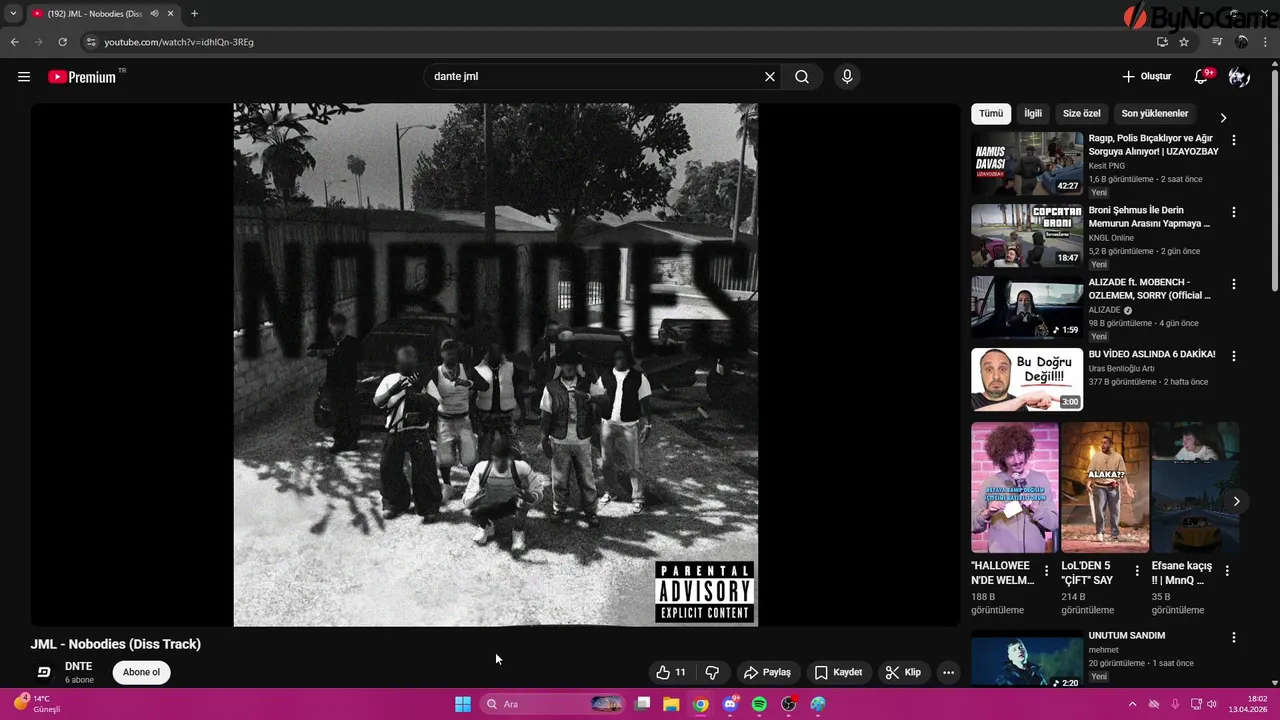Open options for HALLOWEEN'DE short
1280x720 pixels.
1047,571
